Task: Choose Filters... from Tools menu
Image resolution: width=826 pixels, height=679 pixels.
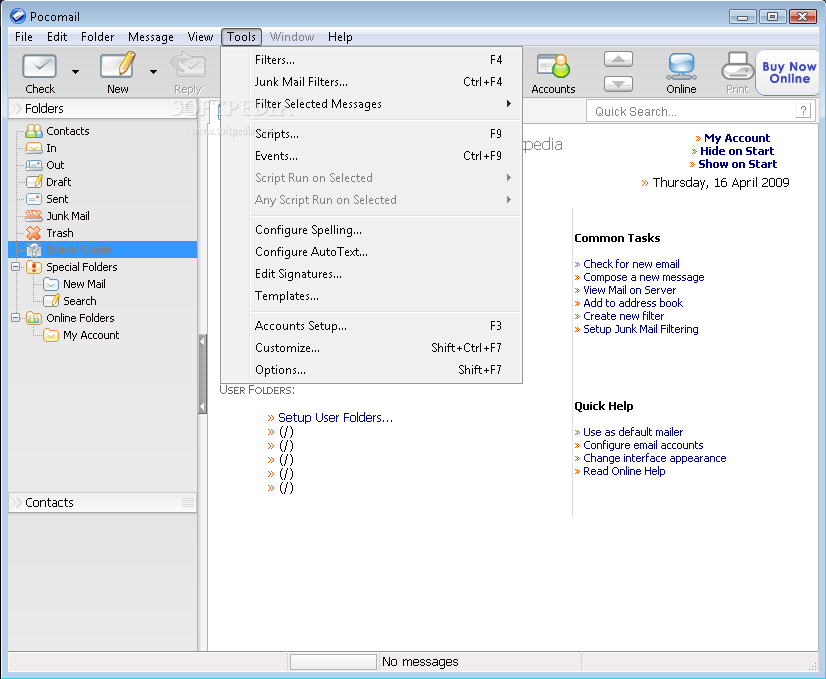Action: [x=385, y=60]
